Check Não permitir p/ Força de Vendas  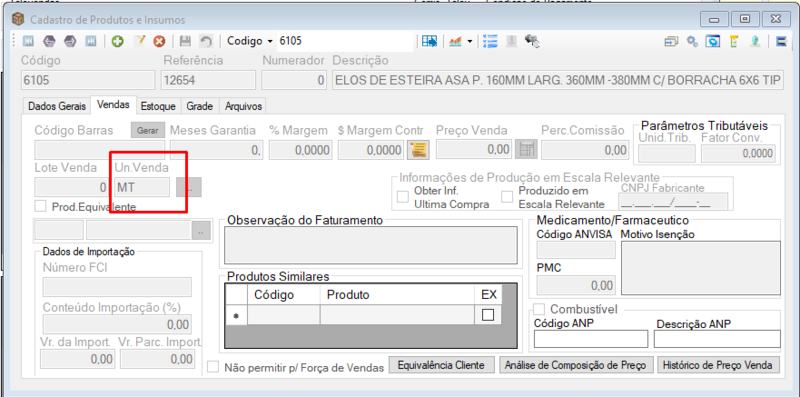(214, 367)
